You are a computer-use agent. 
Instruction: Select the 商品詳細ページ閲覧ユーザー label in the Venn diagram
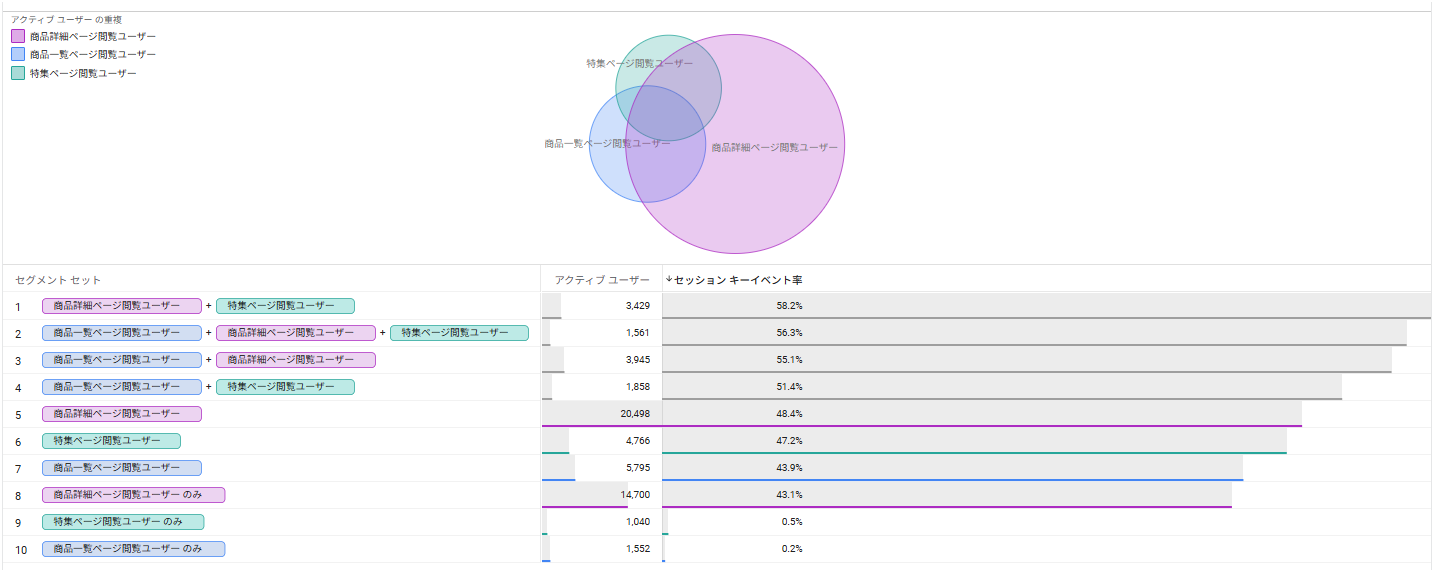(774, 147)
